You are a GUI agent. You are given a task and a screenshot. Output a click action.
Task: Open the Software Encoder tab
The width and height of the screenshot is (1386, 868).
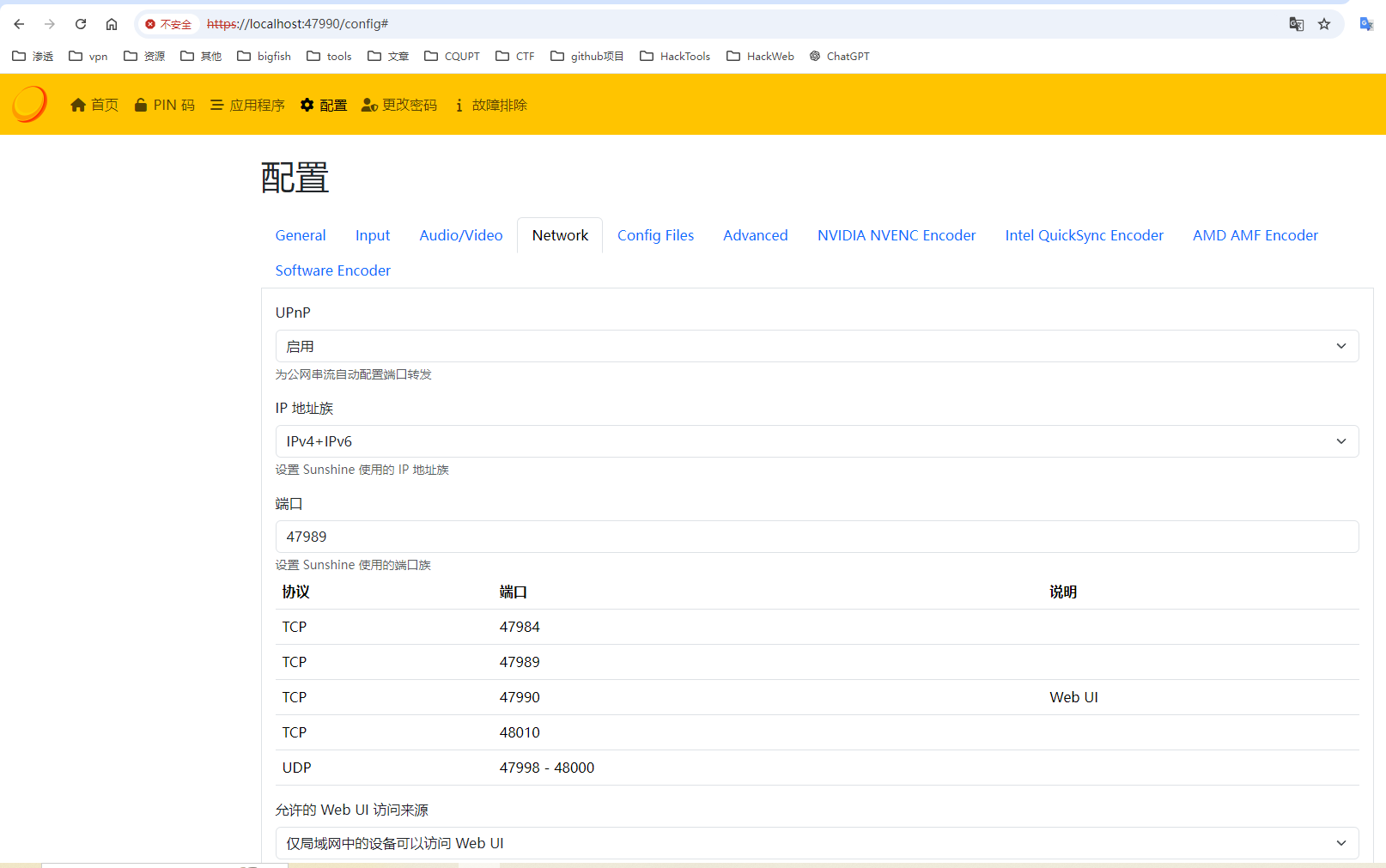[x=333, y=270]
